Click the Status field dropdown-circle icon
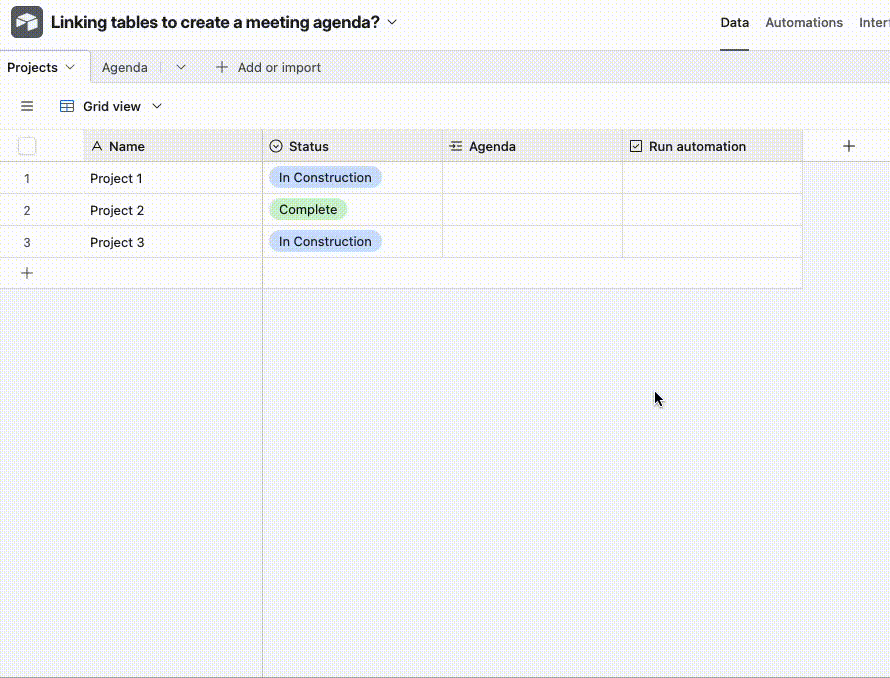This screenshot has width=890, height=678. coord(276,147)
